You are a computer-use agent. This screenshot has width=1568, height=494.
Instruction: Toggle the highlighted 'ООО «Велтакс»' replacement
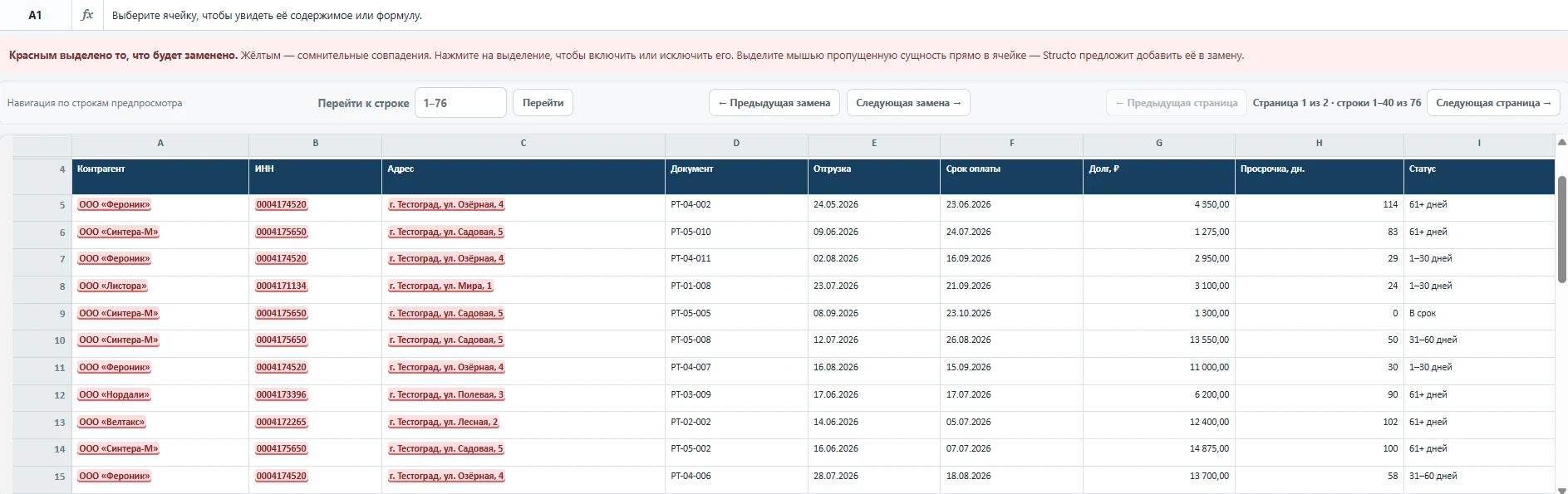(x=112, y=423)
